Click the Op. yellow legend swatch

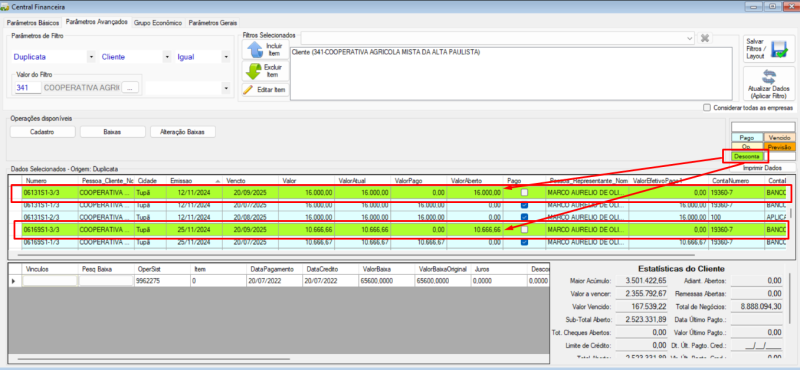(x=746, y=146)
